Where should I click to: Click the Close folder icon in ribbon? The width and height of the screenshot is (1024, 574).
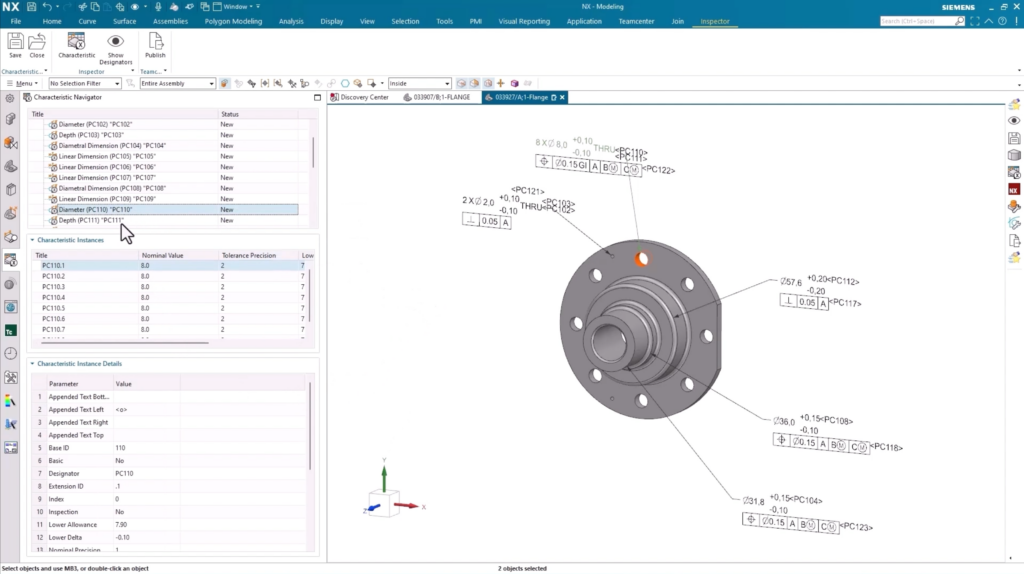(x=37, y=42)
